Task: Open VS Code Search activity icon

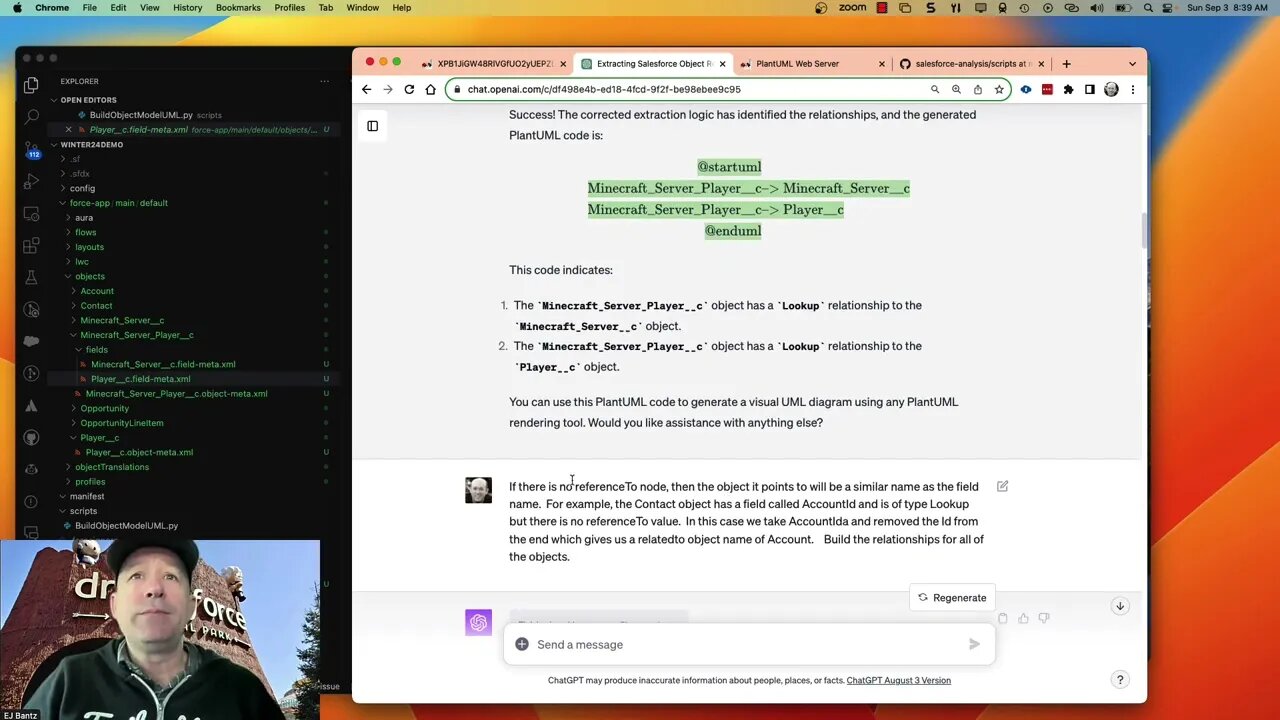Action: pos(31,118)
